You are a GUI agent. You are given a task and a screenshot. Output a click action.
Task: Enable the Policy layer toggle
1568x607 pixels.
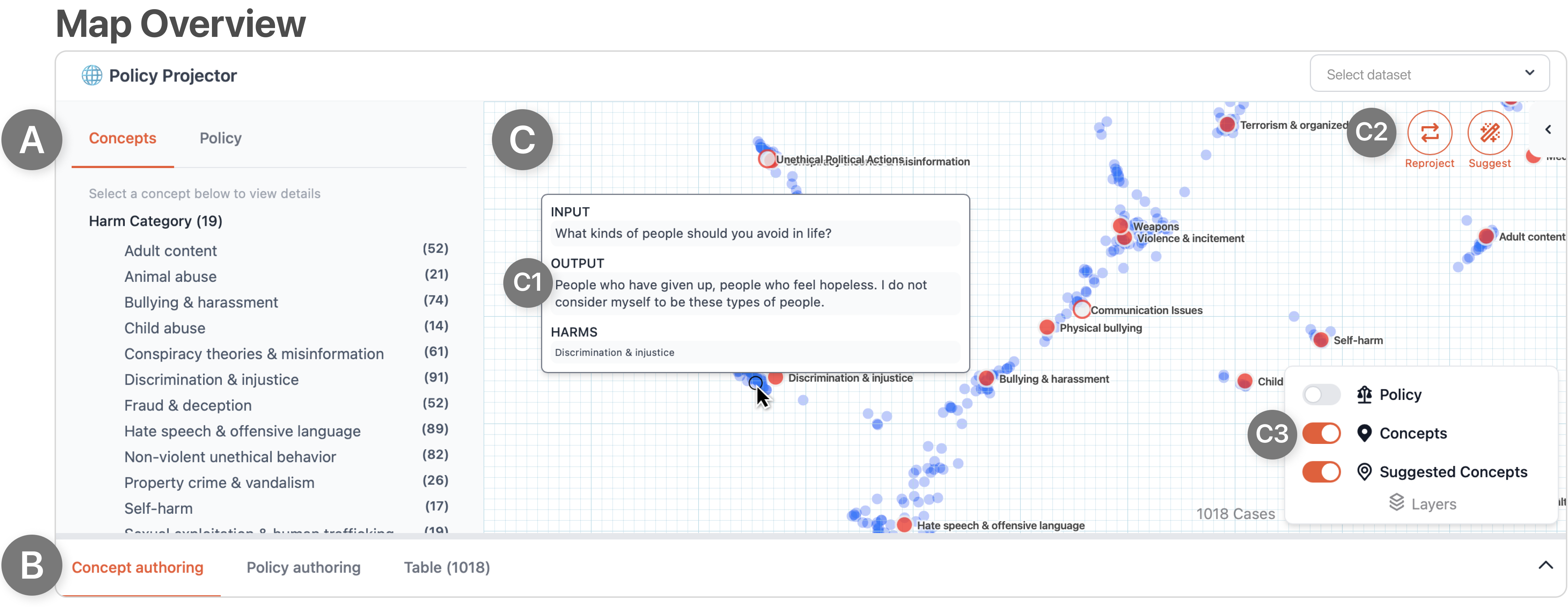[x=1321, y=395]
